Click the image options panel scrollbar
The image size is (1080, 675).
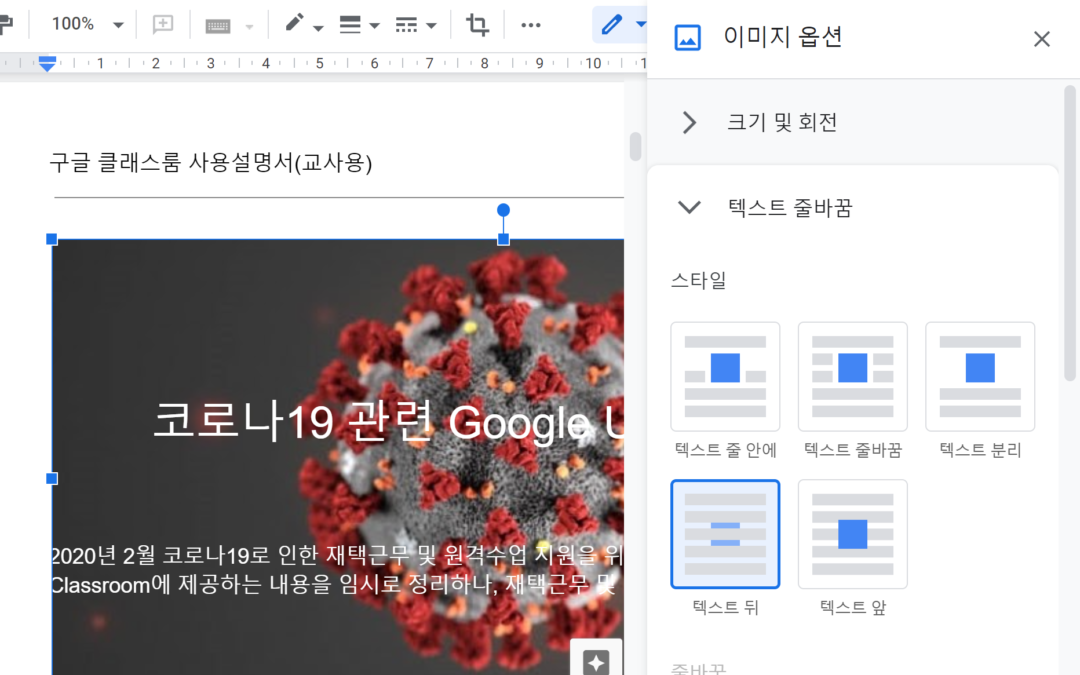pyautogui.click(x=1070, y=233)
